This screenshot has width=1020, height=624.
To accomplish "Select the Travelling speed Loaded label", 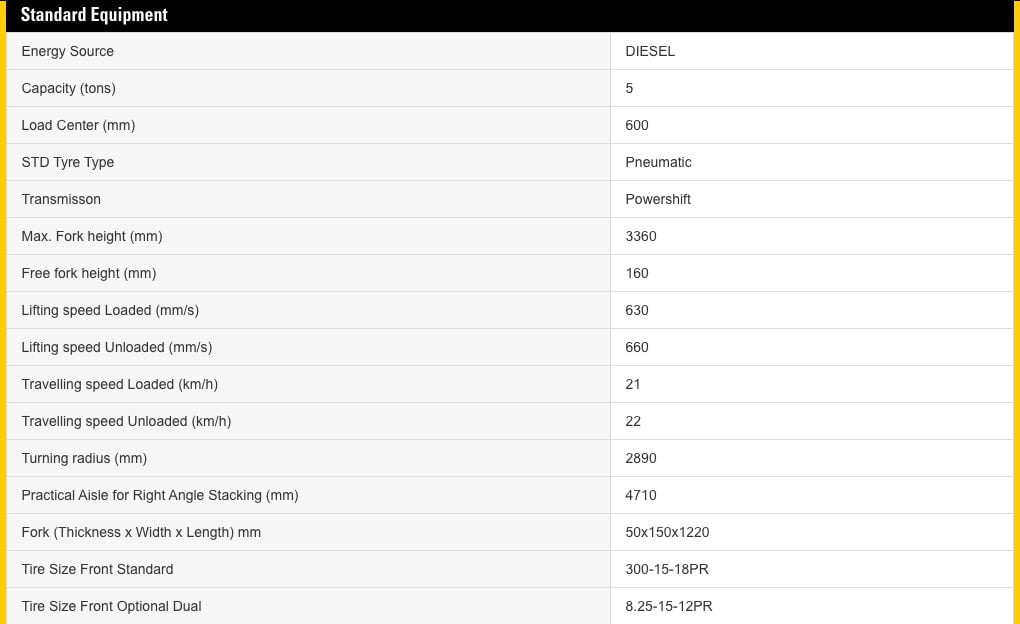I will (120, 384).
